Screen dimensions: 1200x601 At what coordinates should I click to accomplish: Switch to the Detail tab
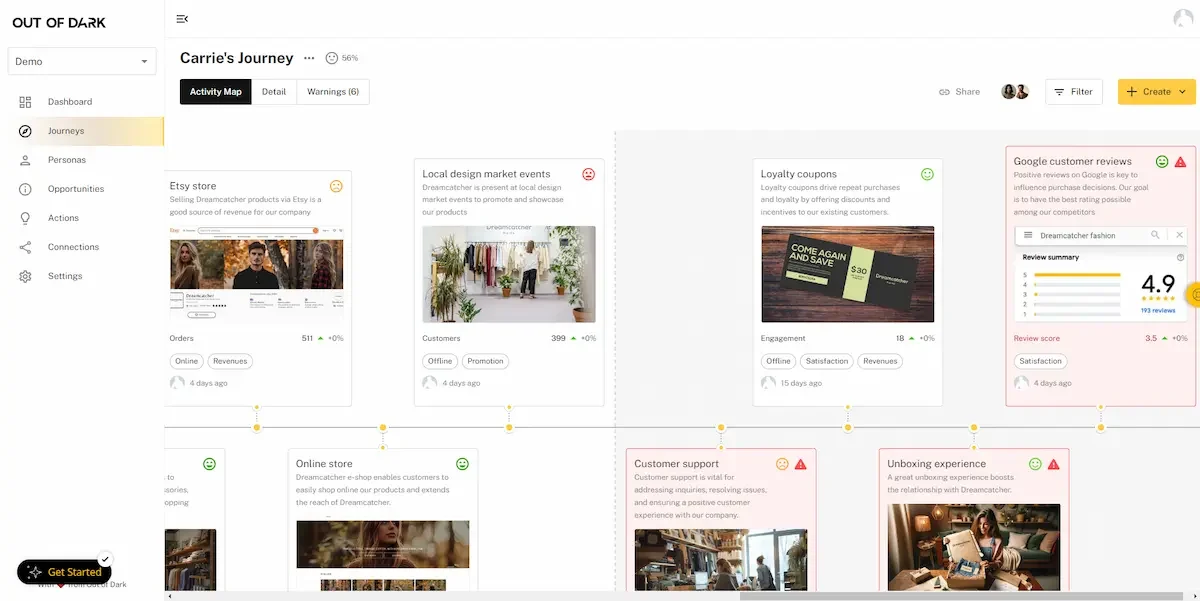pos(274,92)
